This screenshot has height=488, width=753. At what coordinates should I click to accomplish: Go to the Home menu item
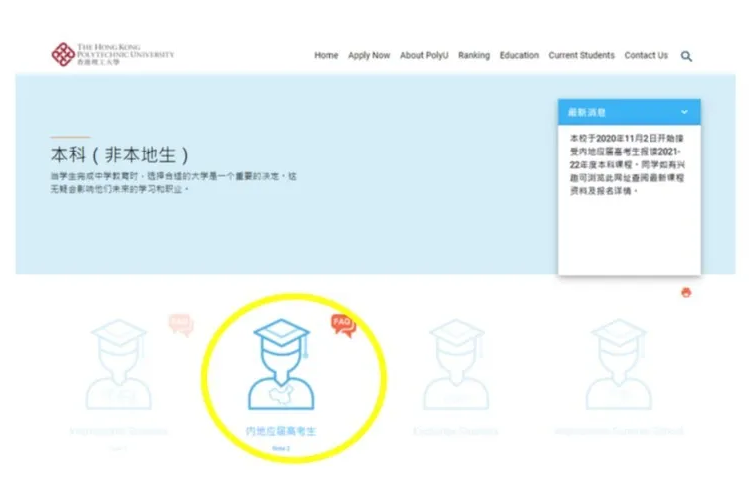326,56
